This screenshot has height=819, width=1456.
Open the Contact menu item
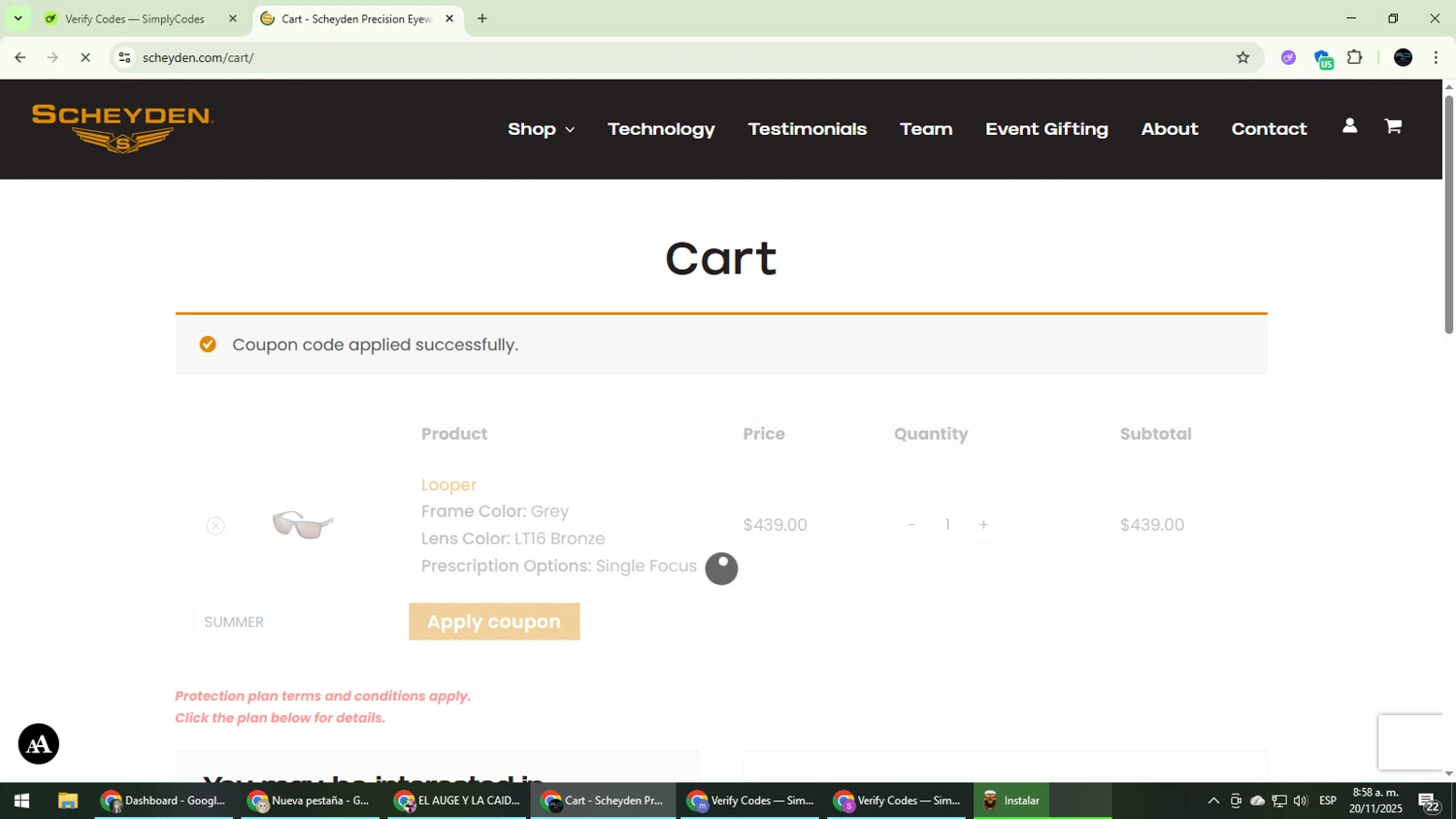(1269, 129)
